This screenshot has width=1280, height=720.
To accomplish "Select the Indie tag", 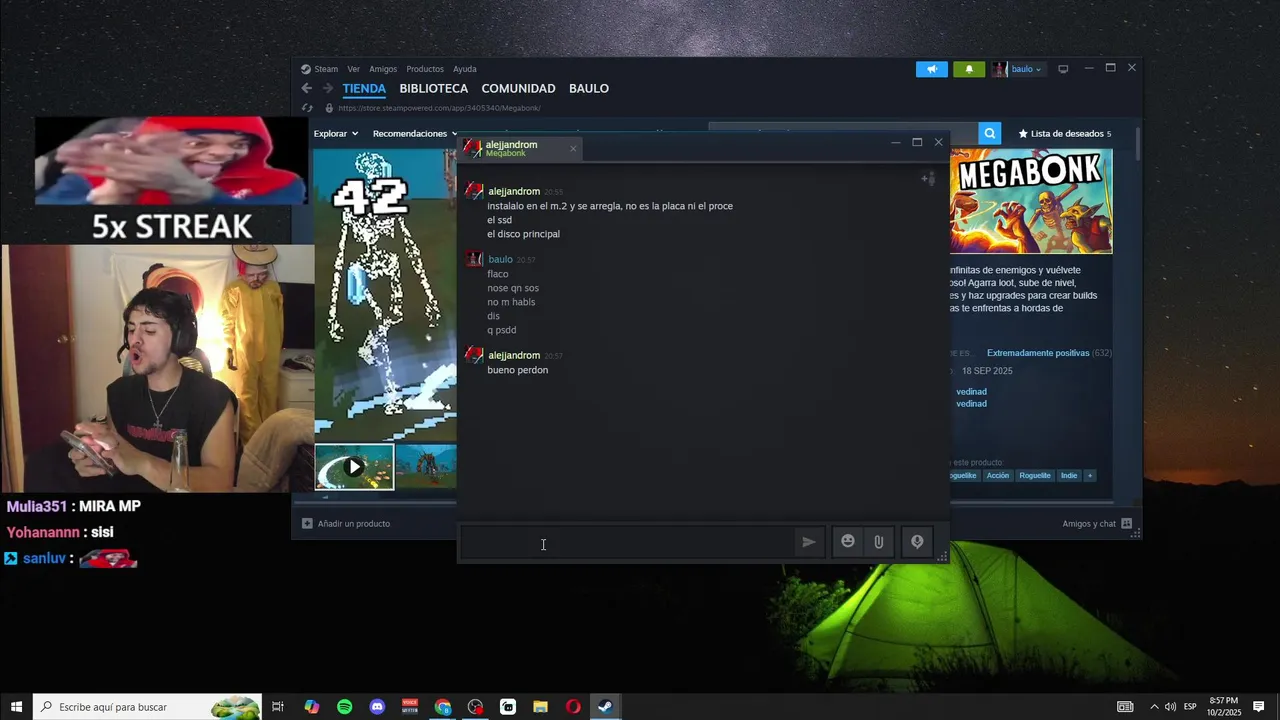I will click(x=1069, y=476).
